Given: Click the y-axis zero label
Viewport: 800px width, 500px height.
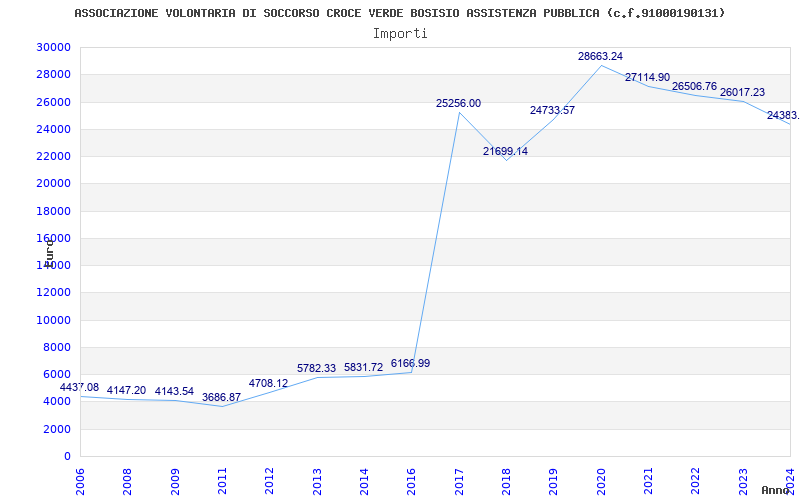Looking at the screenshot, I should click(67, 457).
